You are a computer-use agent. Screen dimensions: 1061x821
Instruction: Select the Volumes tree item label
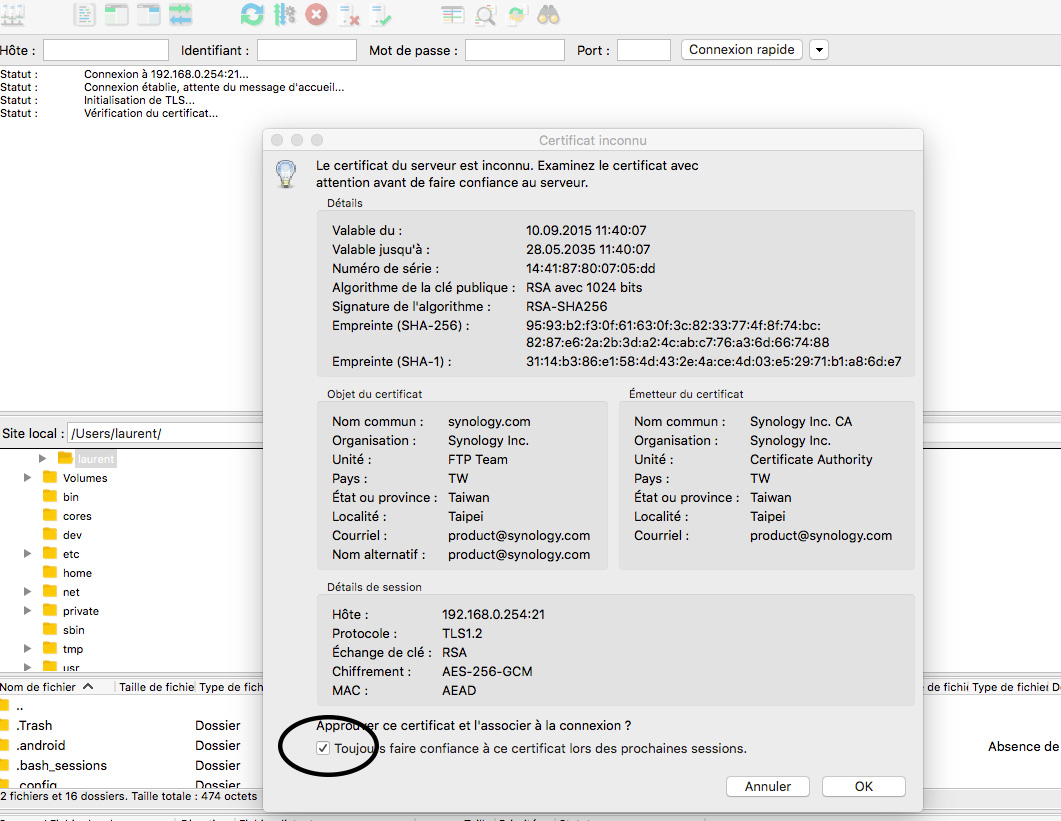tap(85, 478)
